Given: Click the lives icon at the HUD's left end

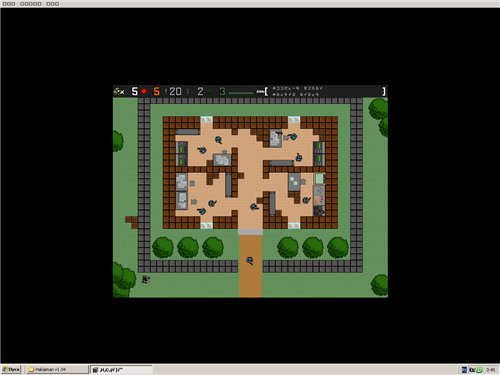Looking at the screenshot, I should [119, 91].
